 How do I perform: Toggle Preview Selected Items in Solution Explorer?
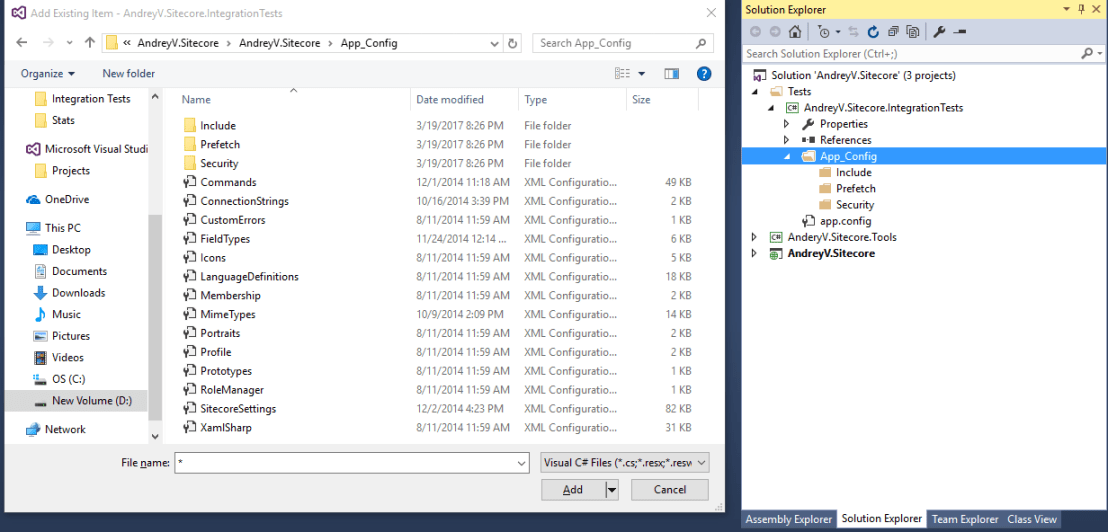click(x=959, y=31)
